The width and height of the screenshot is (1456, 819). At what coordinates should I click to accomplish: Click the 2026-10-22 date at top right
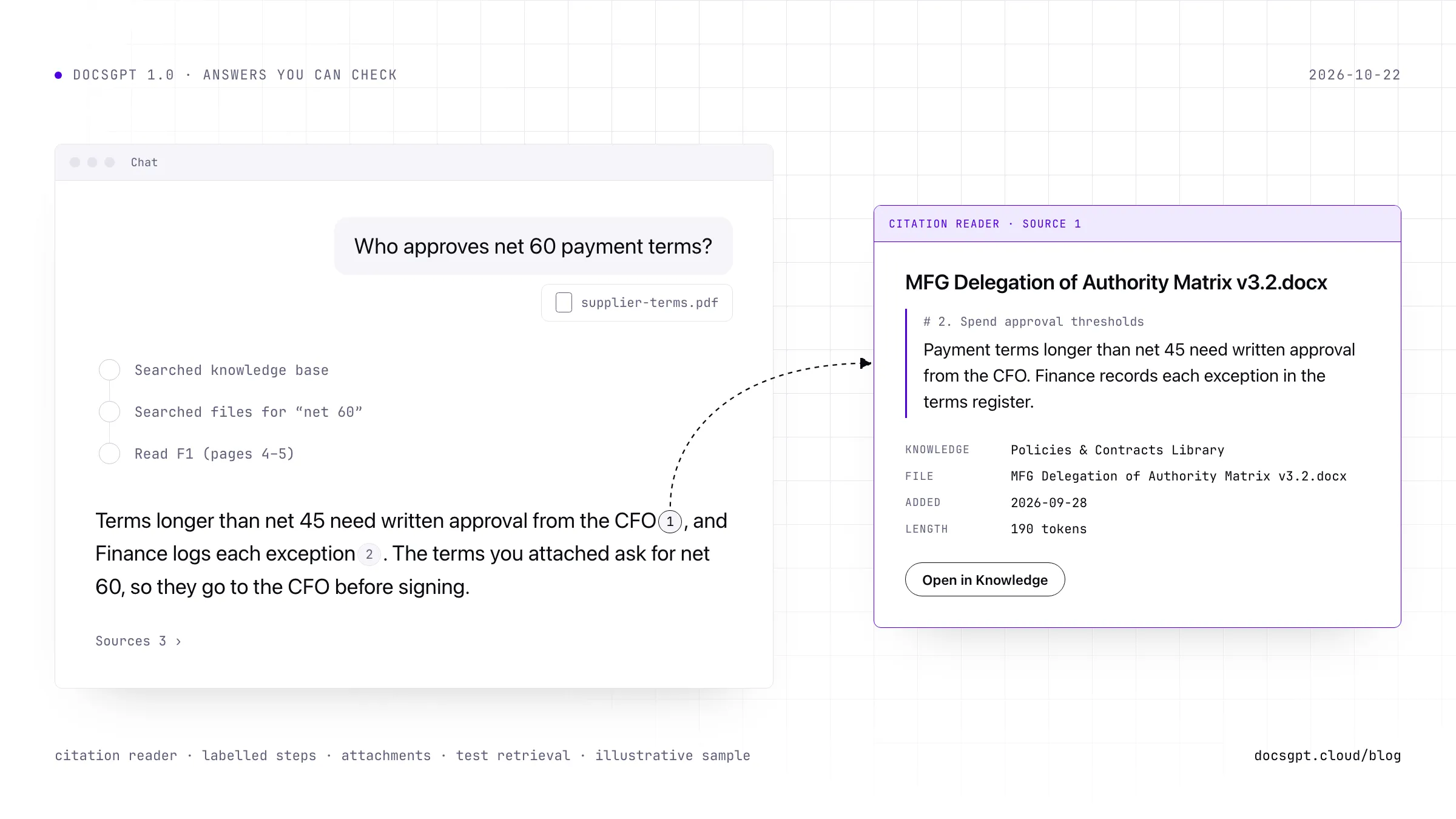point(1354,75)
